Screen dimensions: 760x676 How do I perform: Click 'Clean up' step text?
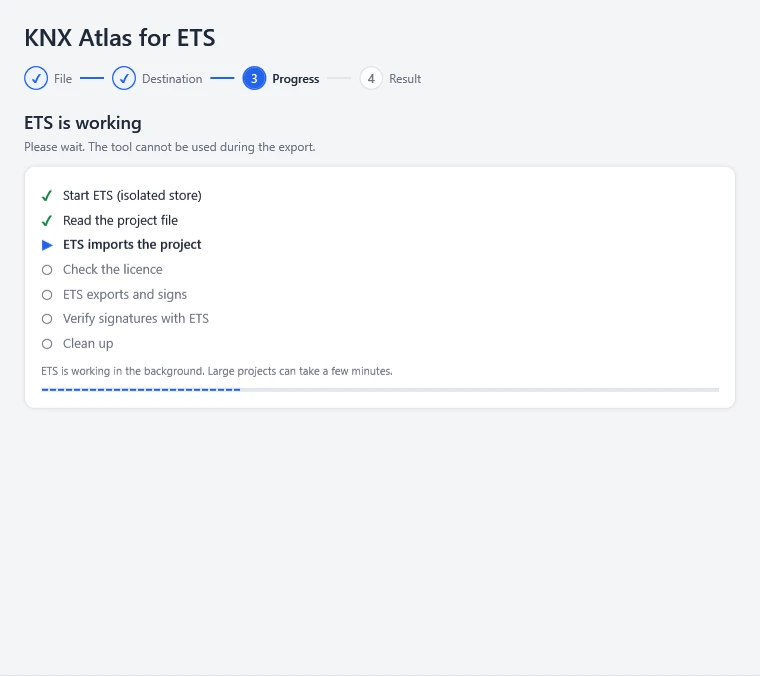click(88, 344)
